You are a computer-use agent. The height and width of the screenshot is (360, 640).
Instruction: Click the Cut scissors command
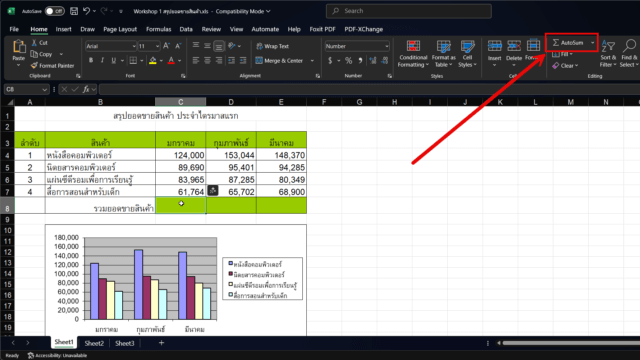click(40, 42)
